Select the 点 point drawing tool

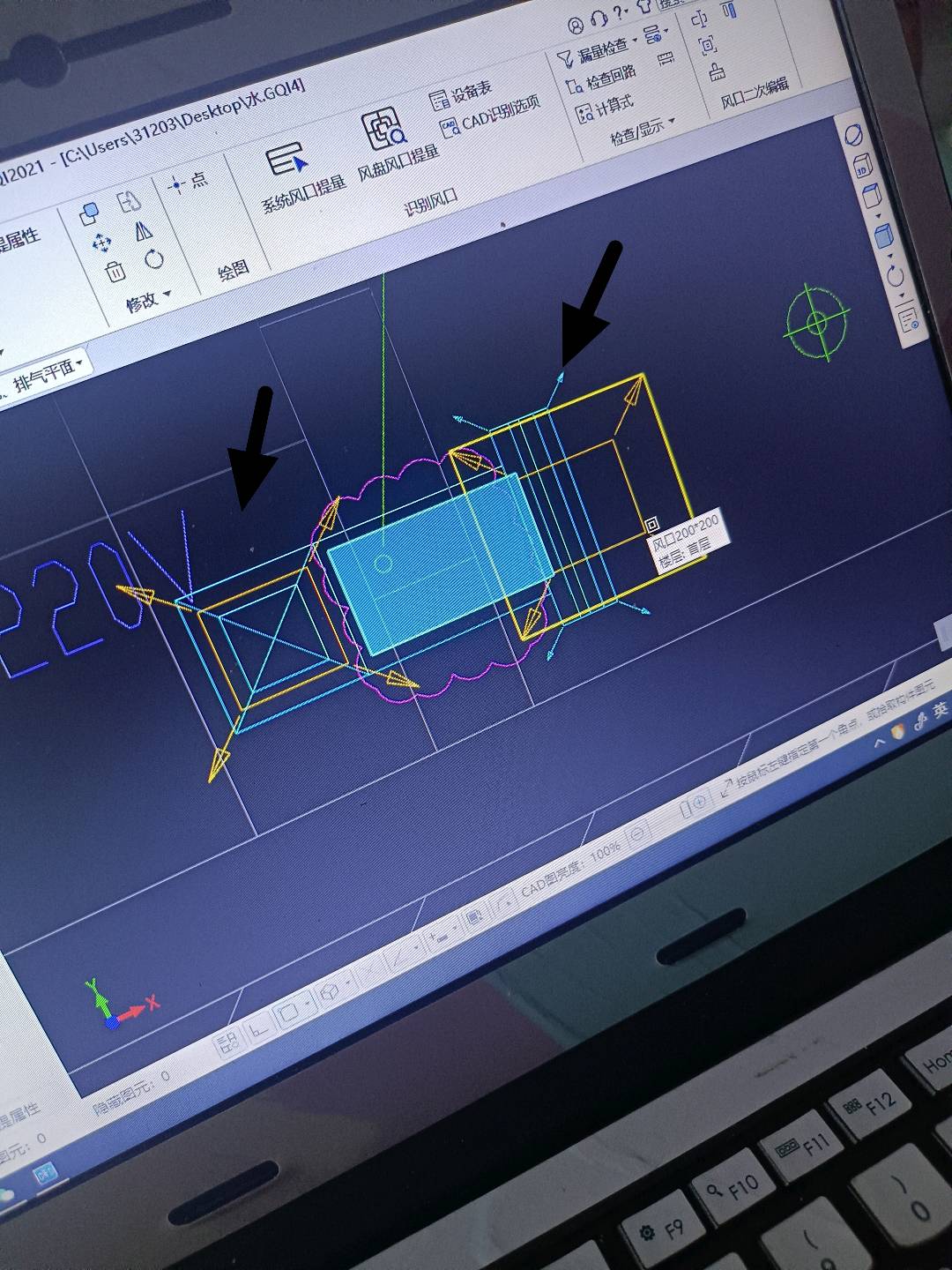tap(187, 183)
